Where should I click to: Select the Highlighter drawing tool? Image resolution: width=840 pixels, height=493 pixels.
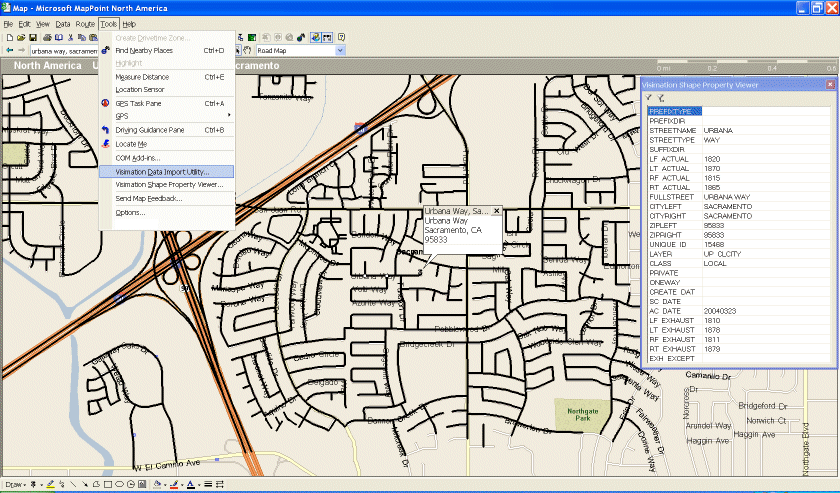[x=50, y=484]
